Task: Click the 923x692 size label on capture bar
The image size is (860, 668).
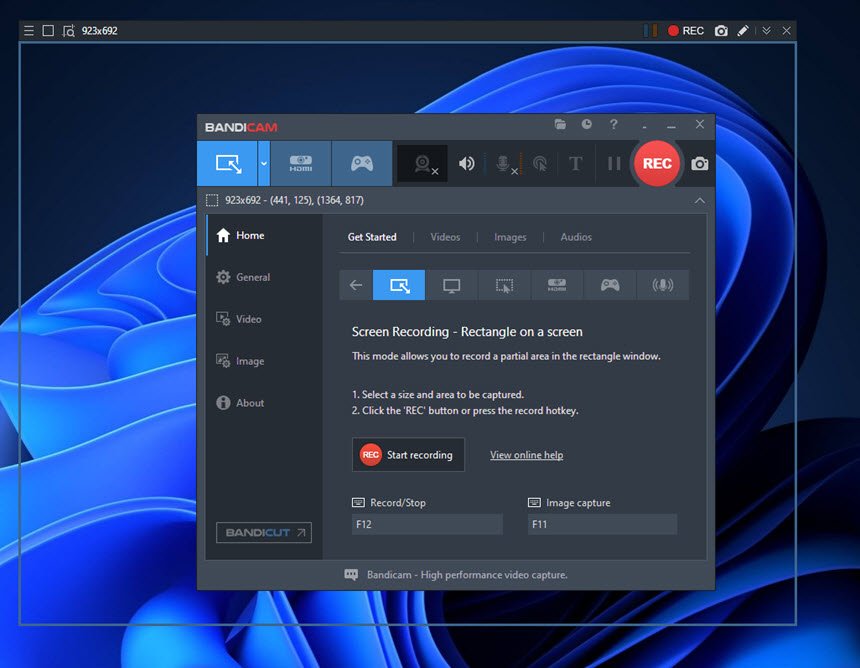Action: (x=99, y=31)
